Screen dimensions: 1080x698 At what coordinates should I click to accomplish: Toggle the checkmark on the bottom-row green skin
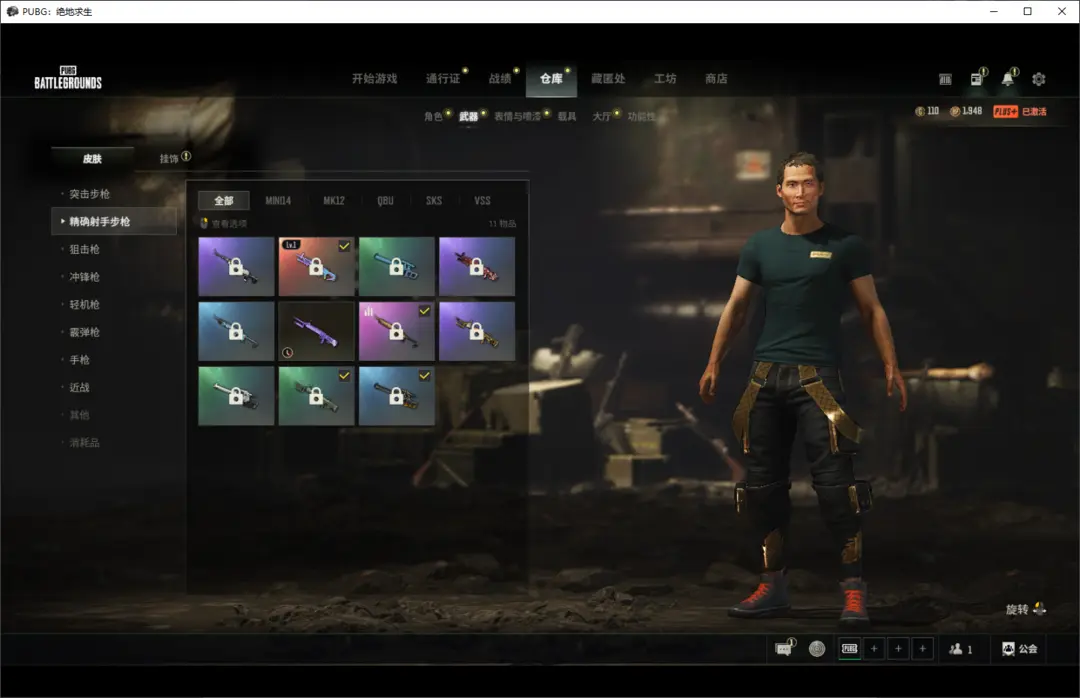pos(344,376)
